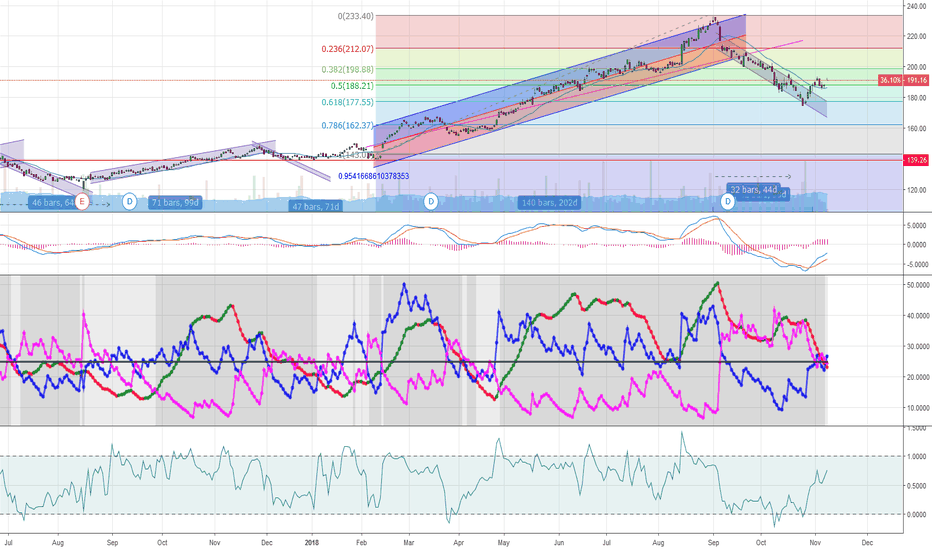Screen dimensions: 932x550
Task: Click the 30.0000 ADX scale value
Action: click(916, 347)
